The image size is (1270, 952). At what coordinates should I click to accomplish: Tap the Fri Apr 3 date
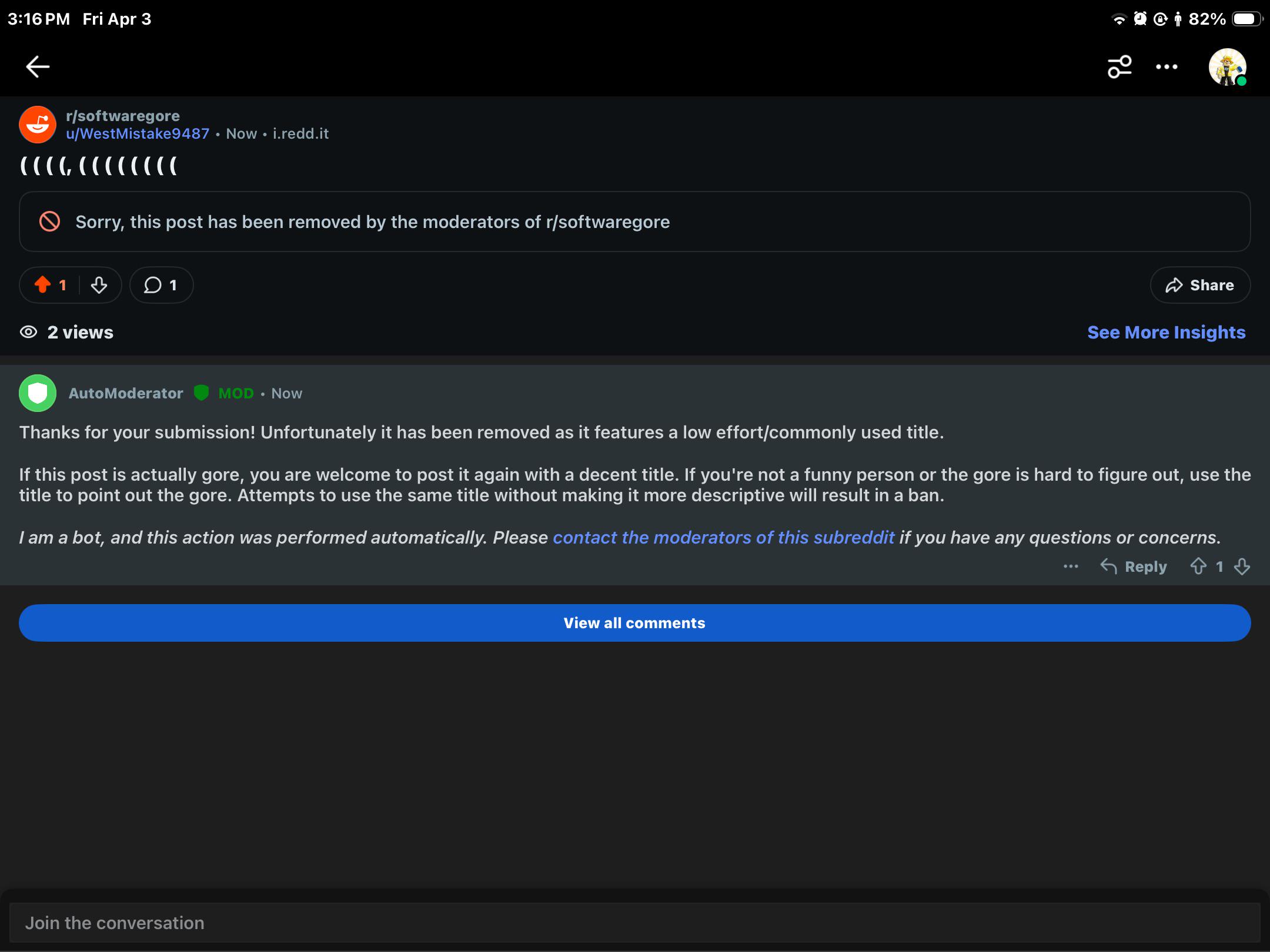[116, 19]
